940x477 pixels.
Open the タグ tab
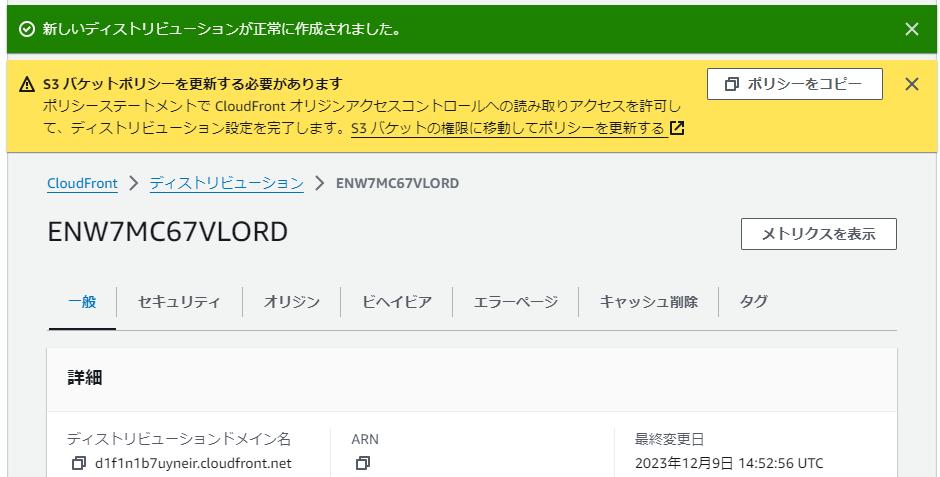753,301
